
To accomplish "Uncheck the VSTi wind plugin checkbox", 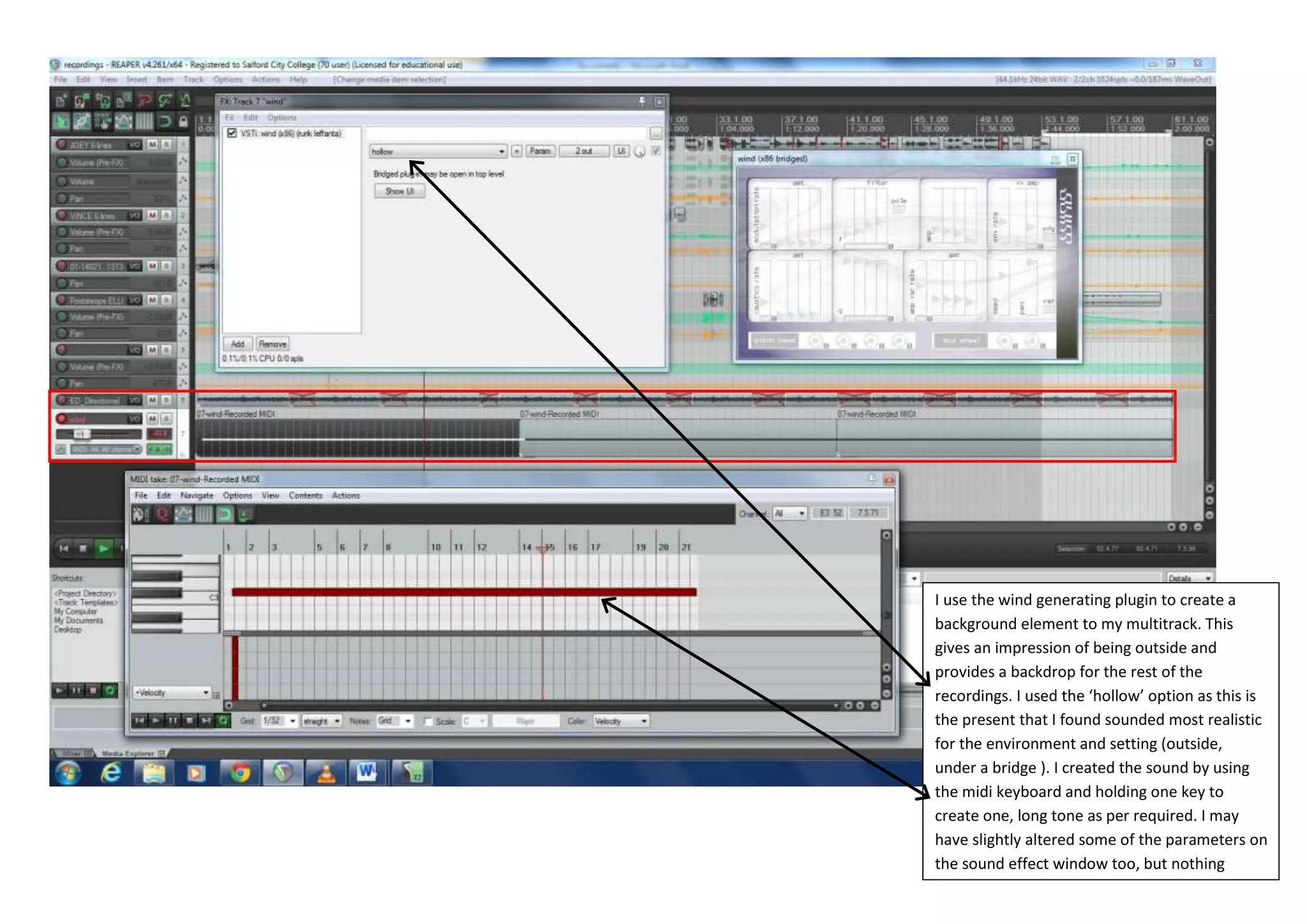I will point(232,133).
